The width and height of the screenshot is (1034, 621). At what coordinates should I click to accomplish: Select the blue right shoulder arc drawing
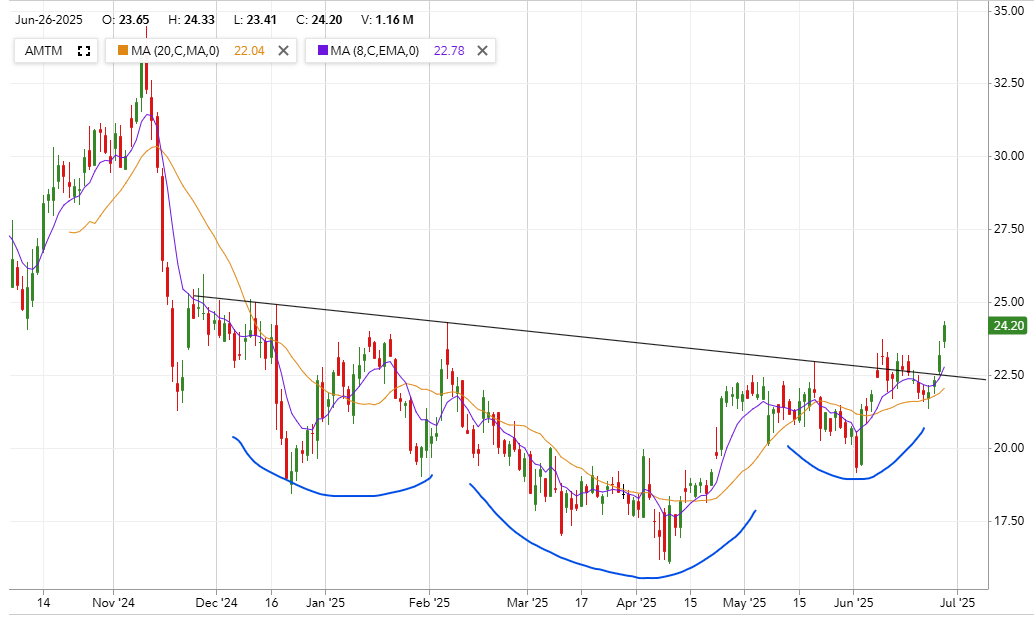(x=855, y=479)
